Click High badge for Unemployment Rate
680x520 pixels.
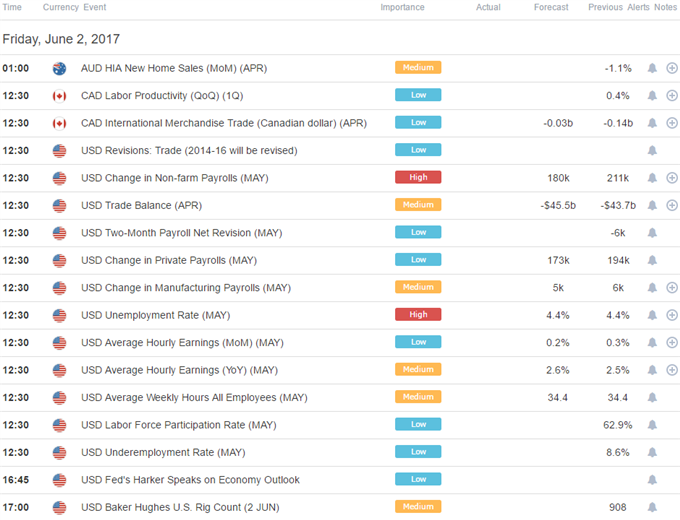tap(418, 314)
